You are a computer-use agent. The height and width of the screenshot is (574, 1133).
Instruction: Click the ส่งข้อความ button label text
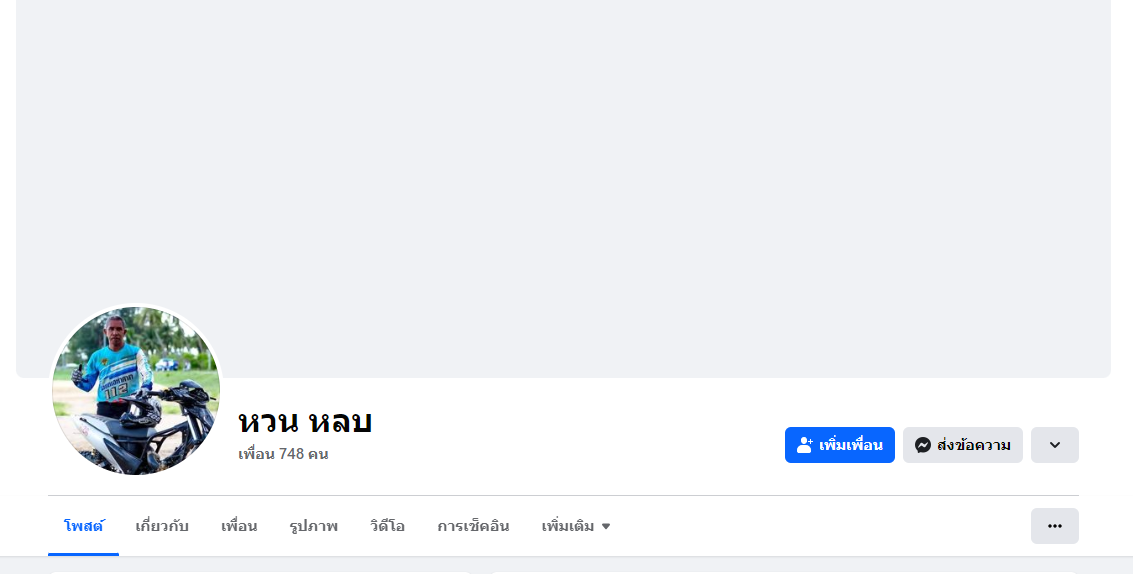click(x=973, y=445)
